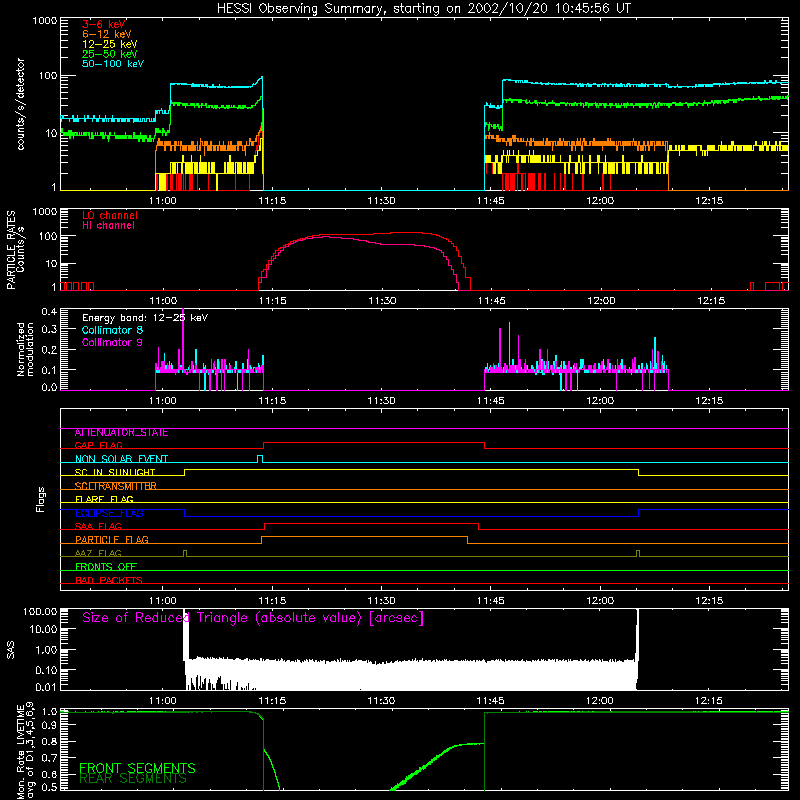Click '11:00' label below the particle rates panel
The image size is (800, 800).
[x=163, y=301]
